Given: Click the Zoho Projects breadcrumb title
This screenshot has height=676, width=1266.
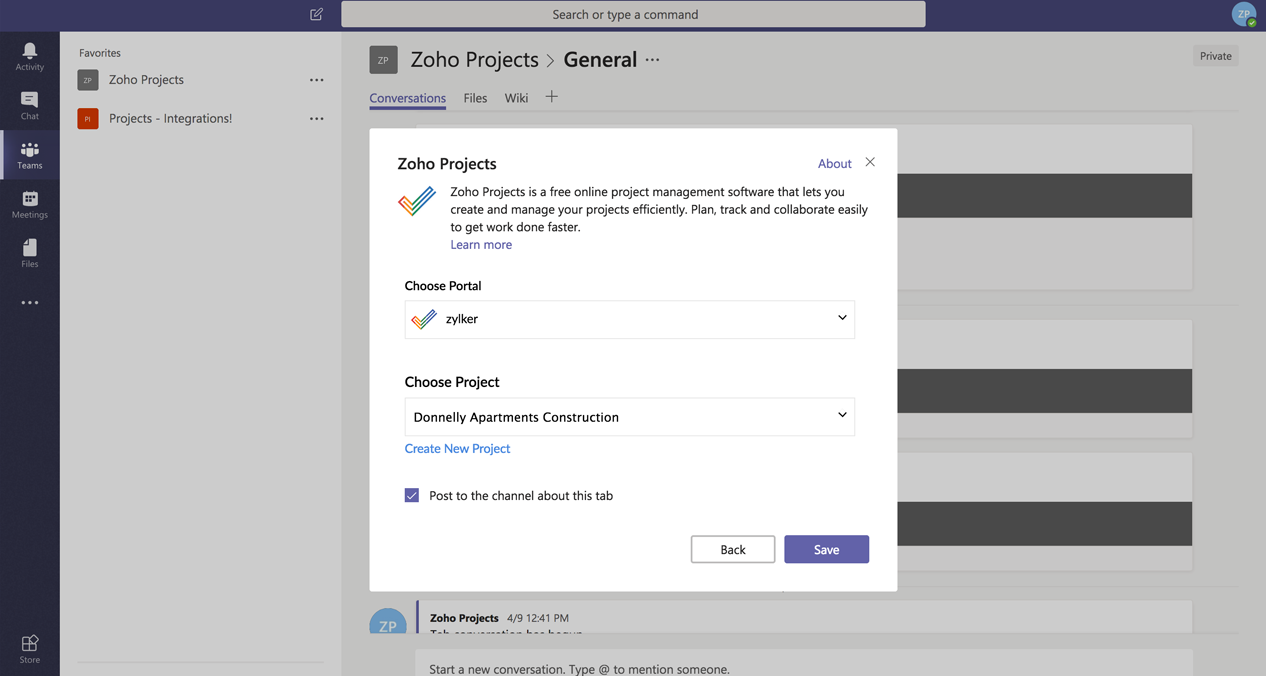Looking at the screenshot, I should point(475,60).
